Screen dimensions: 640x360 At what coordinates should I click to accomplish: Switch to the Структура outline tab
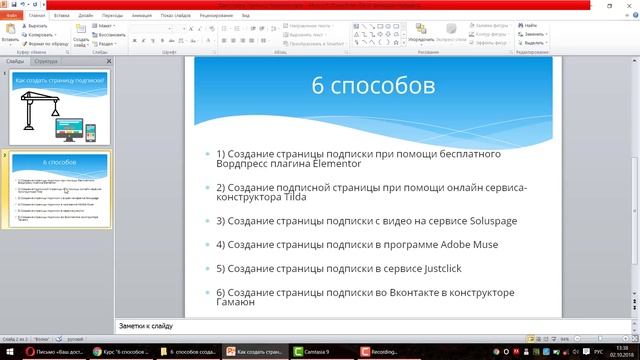[x=46, y=61]
